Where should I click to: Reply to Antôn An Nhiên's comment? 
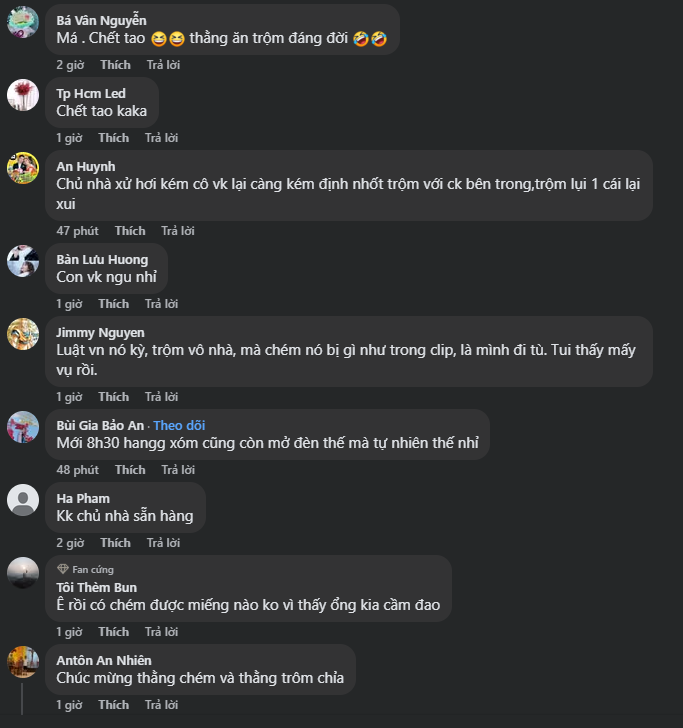pyautogui.click(x=161, y=705)
